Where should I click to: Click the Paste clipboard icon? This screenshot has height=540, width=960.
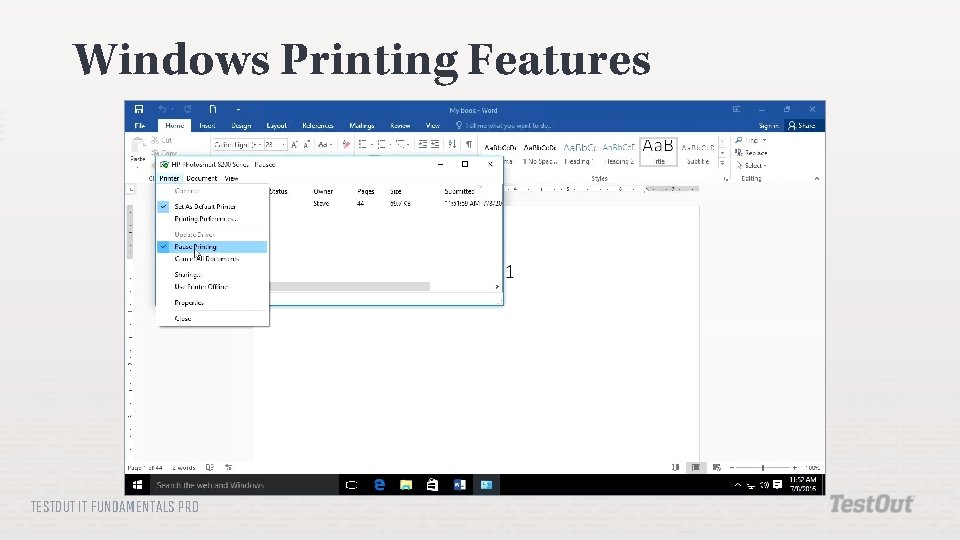point(138,146)
